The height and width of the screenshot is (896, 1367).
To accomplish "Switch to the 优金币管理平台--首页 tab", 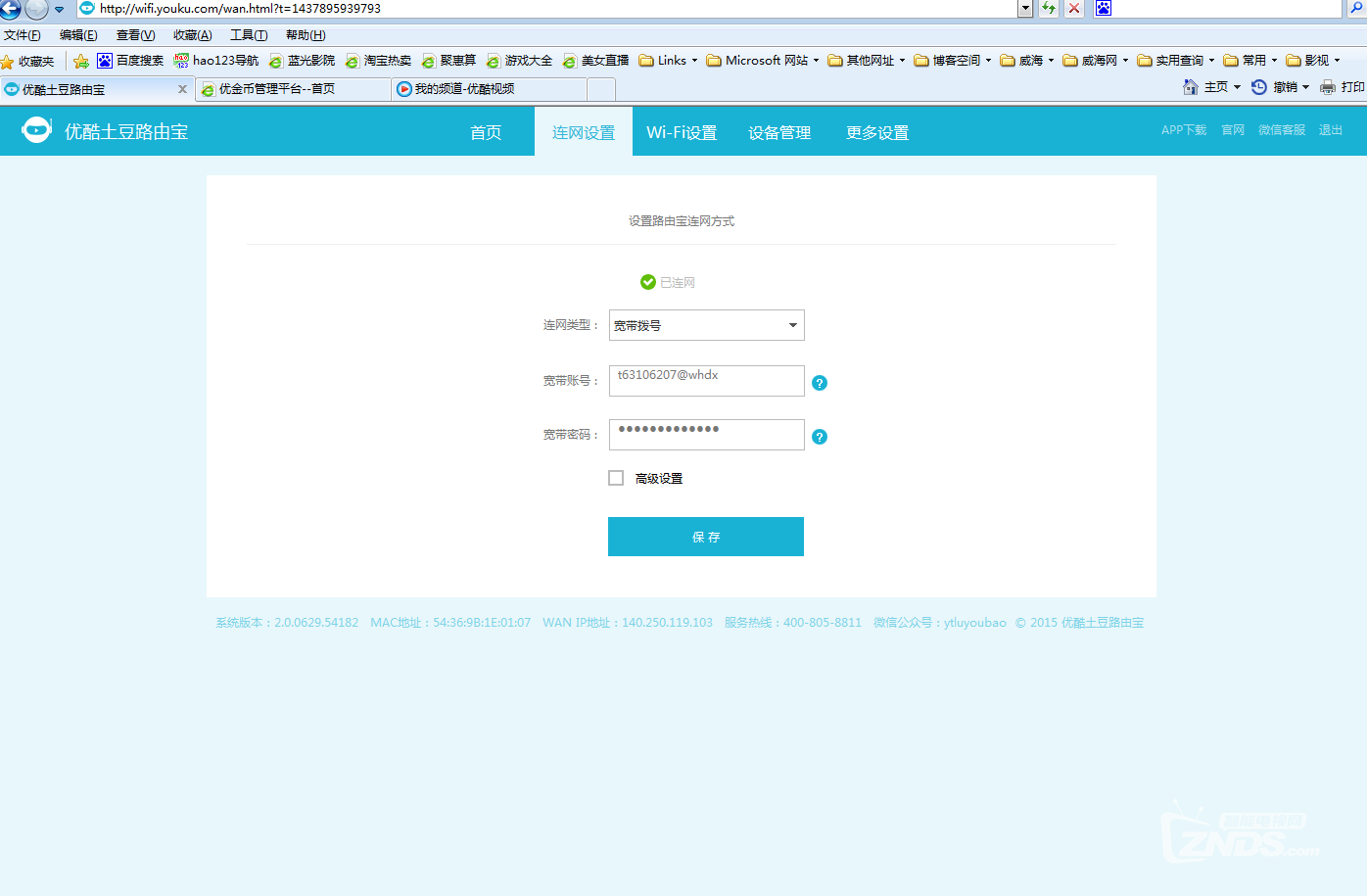I will pos(293,89).
